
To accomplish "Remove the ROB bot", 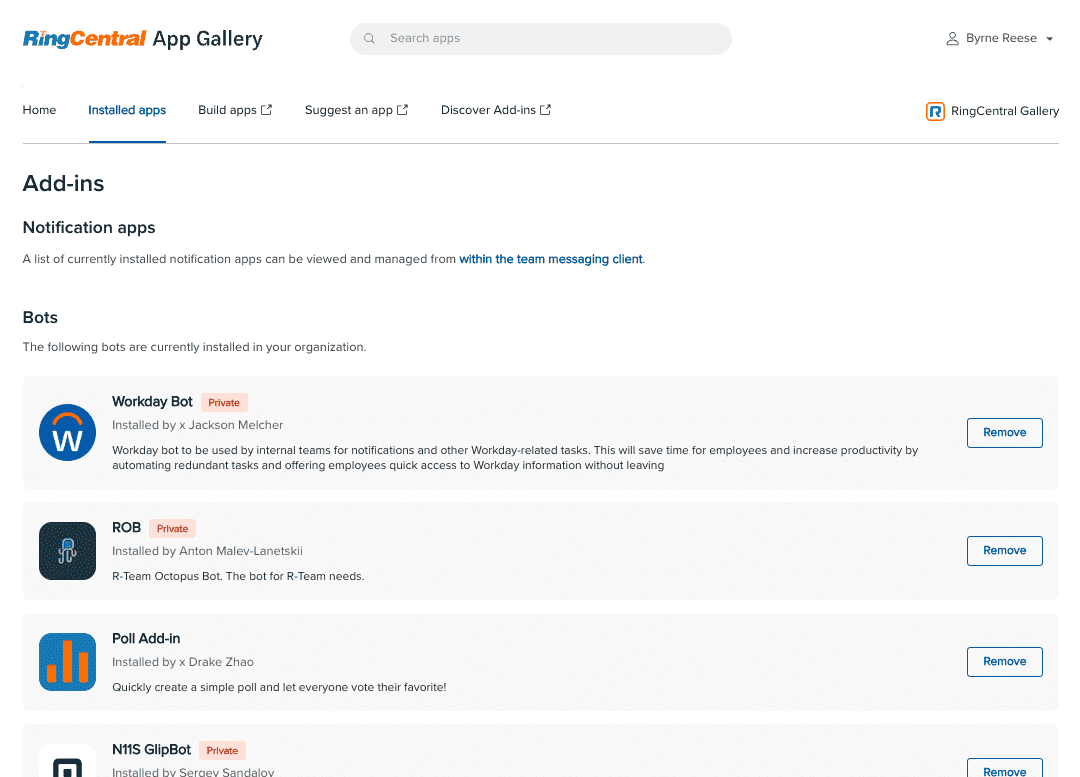I will 1004,551.
